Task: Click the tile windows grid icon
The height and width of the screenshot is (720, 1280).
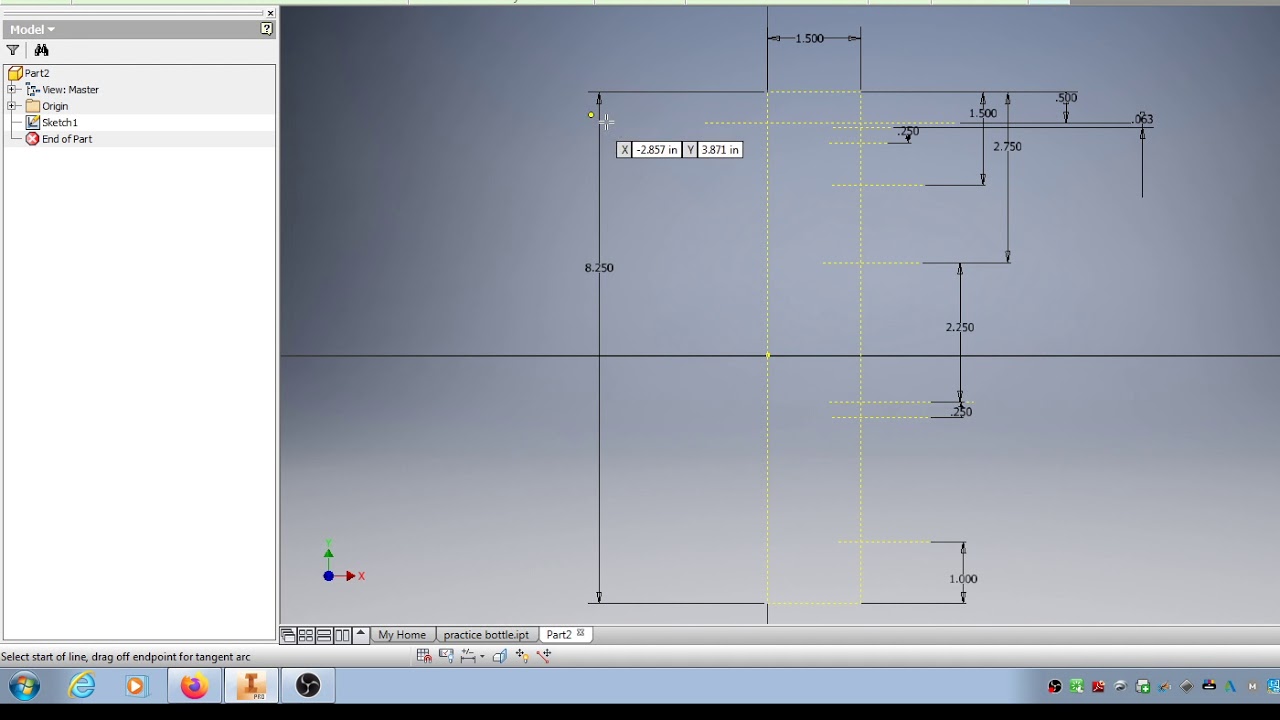Action: click(x=306, y=635)
